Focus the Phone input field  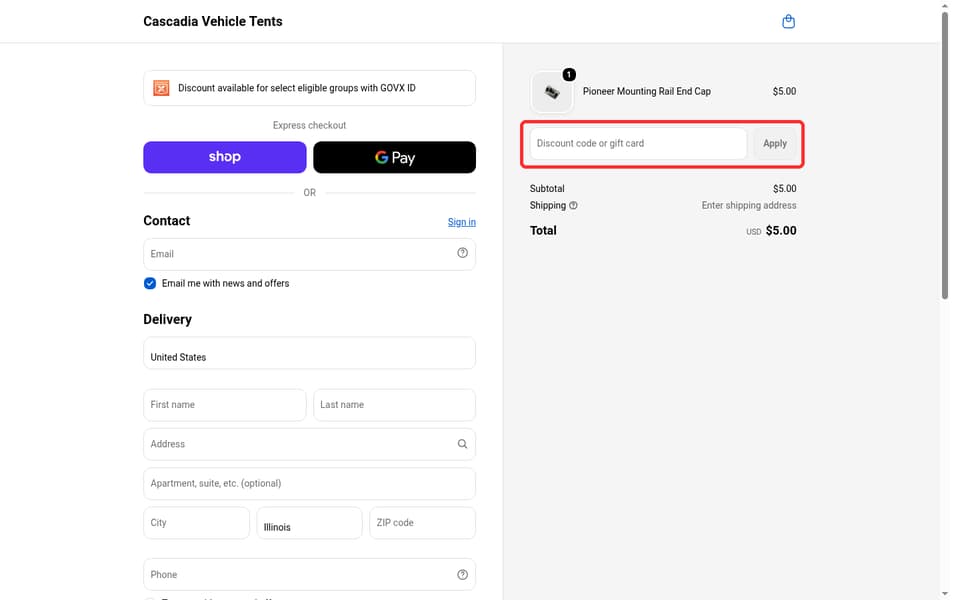coord(309,574)
